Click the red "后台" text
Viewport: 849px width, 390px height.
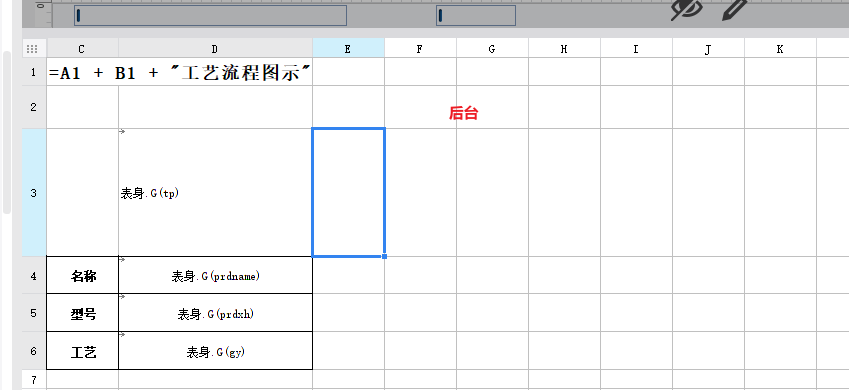463,113
